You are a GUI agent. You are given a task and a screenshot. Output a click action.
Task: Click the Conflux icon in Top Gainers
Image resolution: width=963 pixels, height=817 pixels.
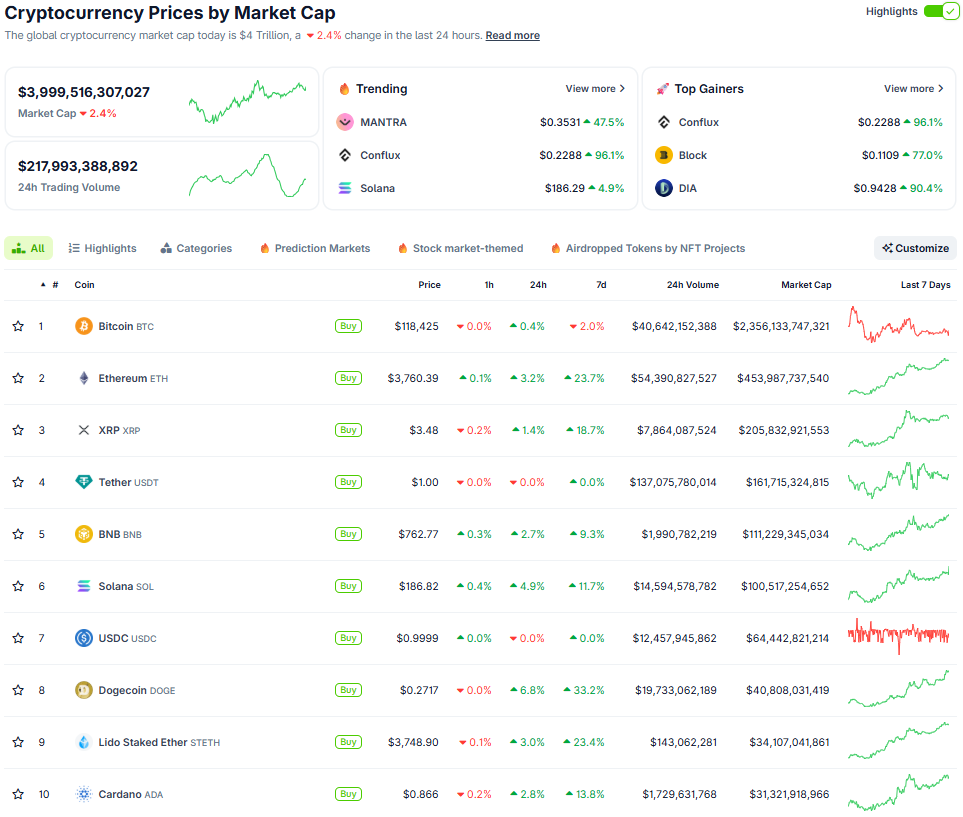[x=663, y=122]
